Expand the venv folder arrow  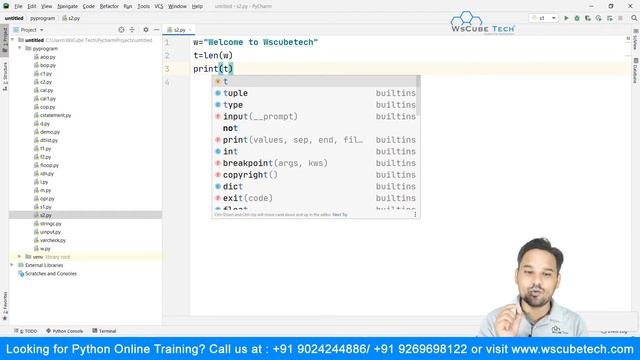click(x=20, y=257)
